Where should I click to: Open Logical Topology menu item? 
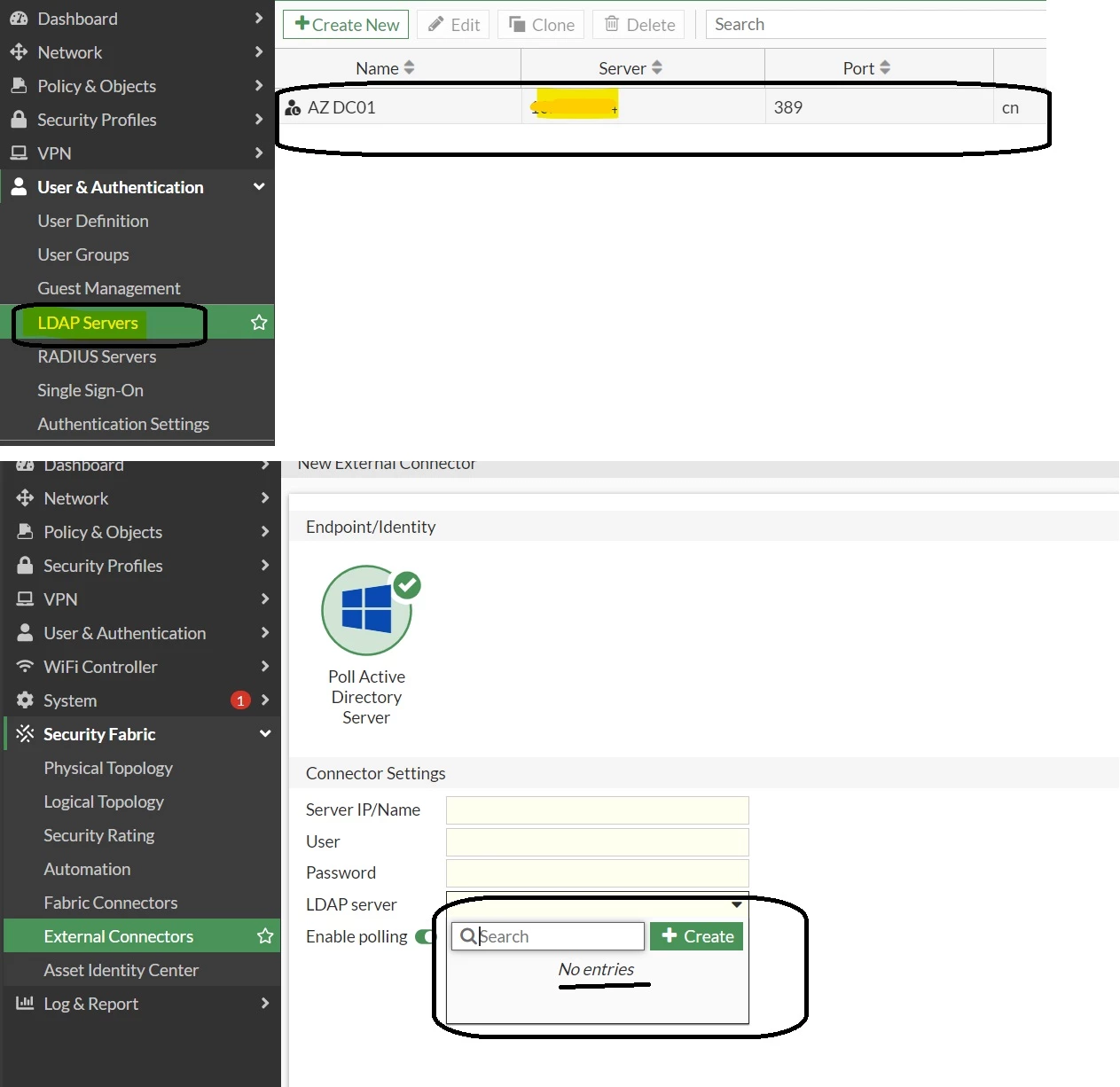pos(104,802)
